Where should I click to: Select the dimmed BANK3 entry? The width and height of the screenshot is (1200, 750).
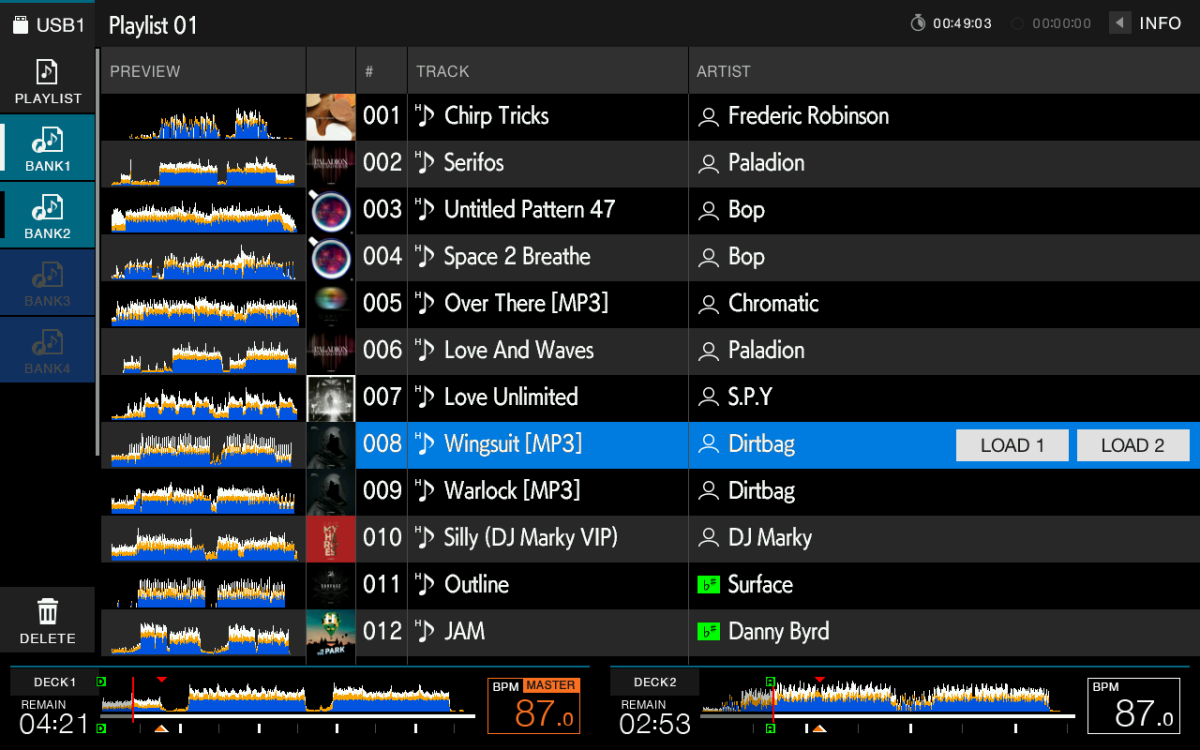point(47,282)
